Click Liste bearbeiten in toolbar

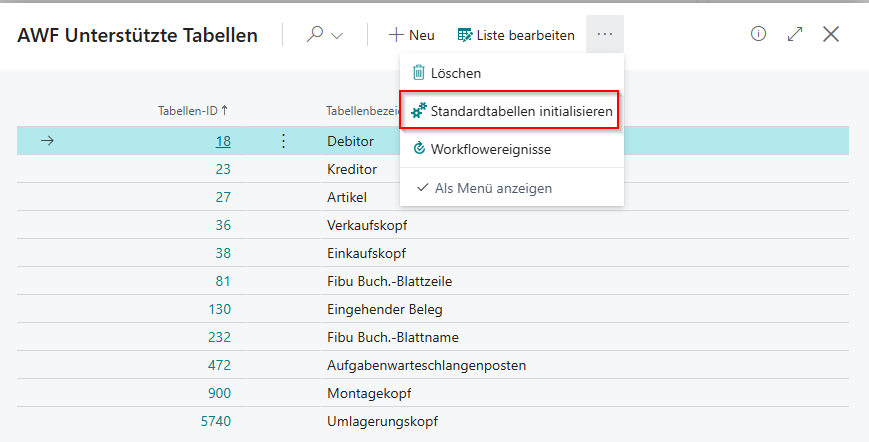click(x=516, y=35)
